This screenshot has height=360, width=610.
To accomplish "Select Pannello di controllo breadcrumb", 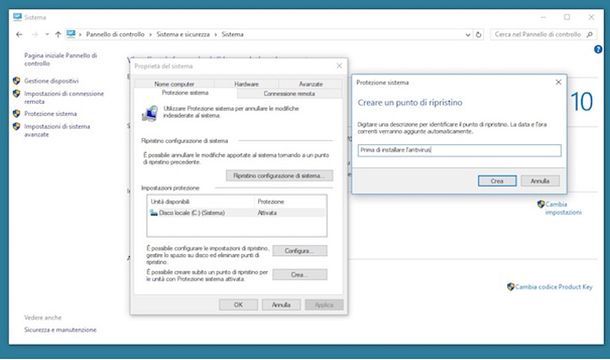I will tap(115, 35).
